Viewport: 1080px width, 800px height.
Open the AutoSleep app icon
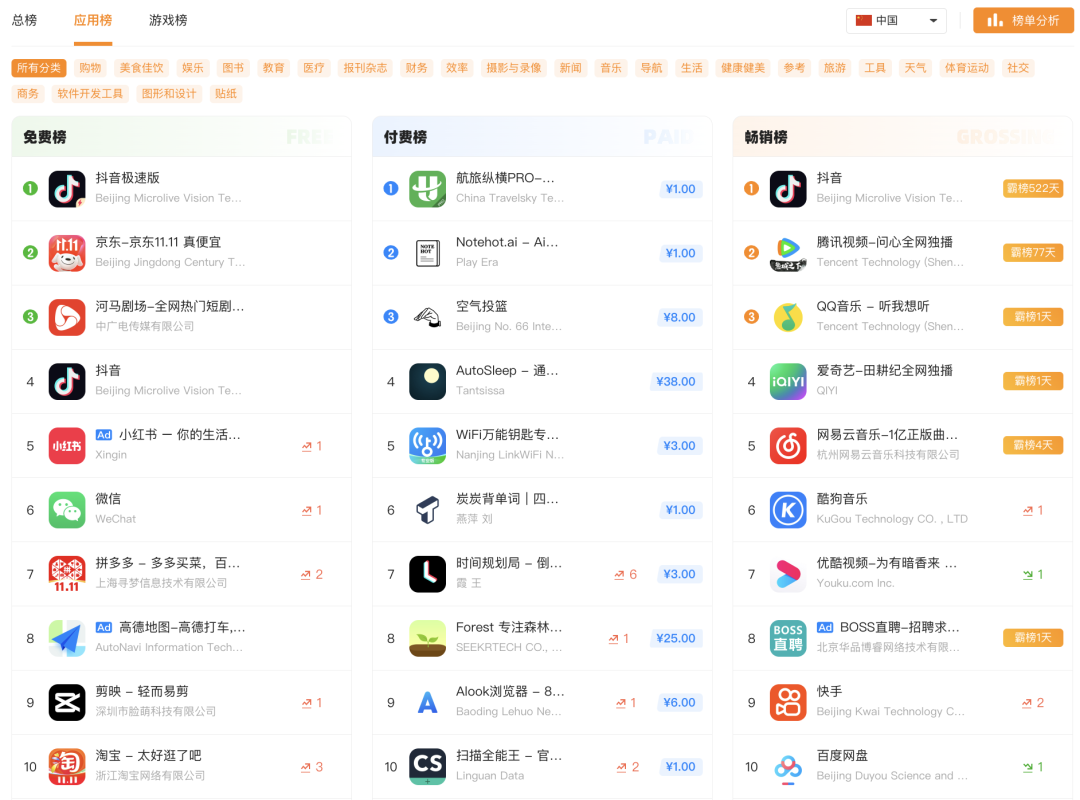point(428,381)
